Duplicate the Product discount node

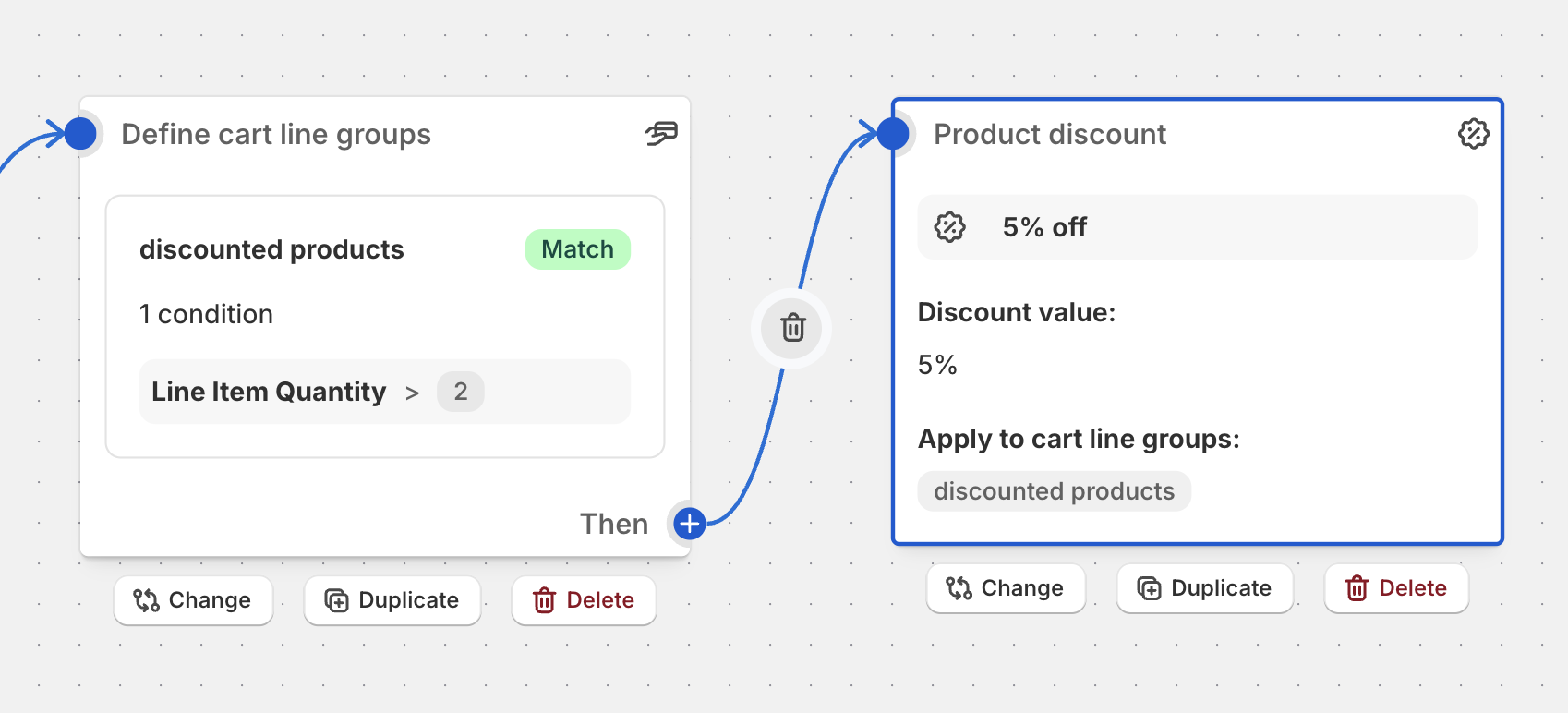(1205, 588)
